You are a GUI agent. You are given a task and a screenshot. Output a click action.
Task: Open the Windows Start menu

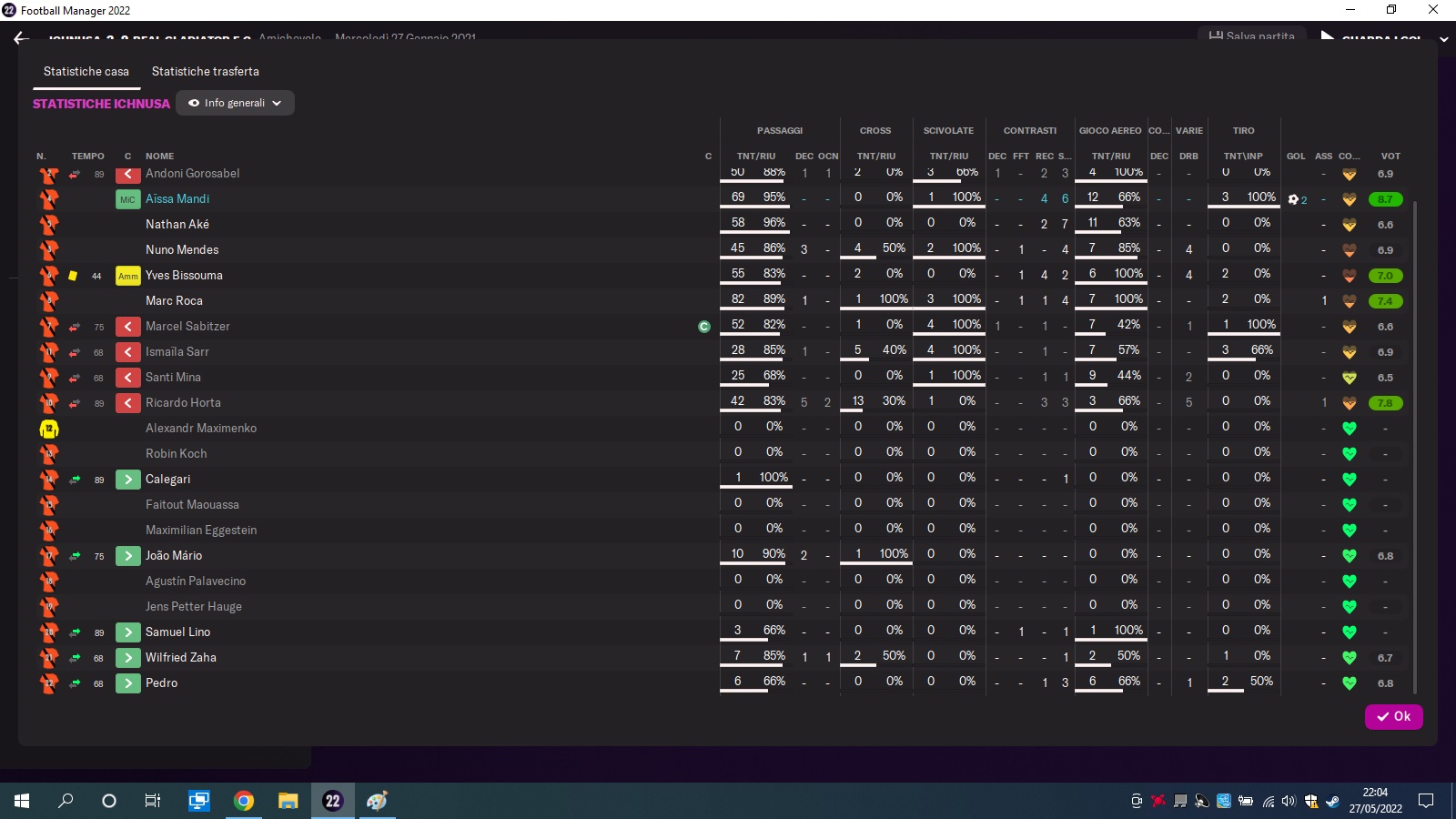coord(22,801)
